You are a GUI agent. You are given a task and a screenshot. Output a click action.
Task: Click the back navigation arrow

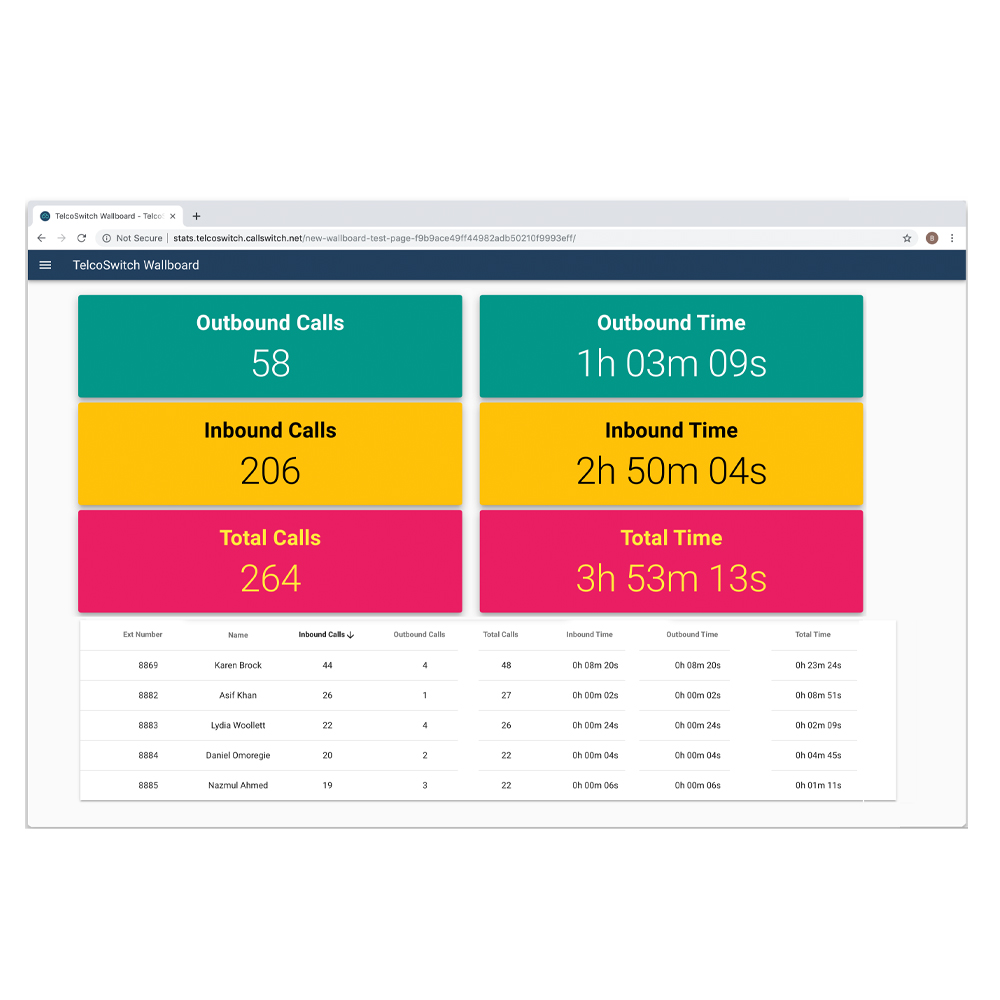click(41, 238)
